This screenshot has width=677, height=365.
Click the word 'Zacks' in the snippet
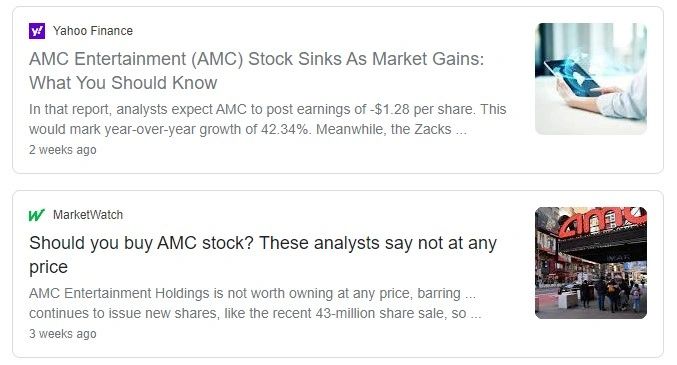coord(433,129)
